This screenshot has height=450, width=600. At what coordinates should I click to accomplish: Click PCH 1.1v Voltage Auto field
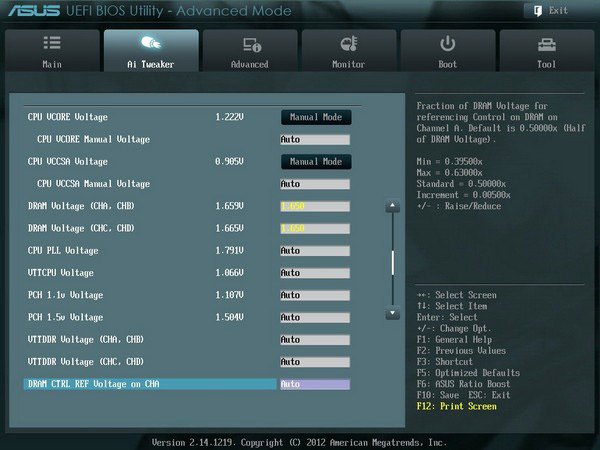[315, 295]
